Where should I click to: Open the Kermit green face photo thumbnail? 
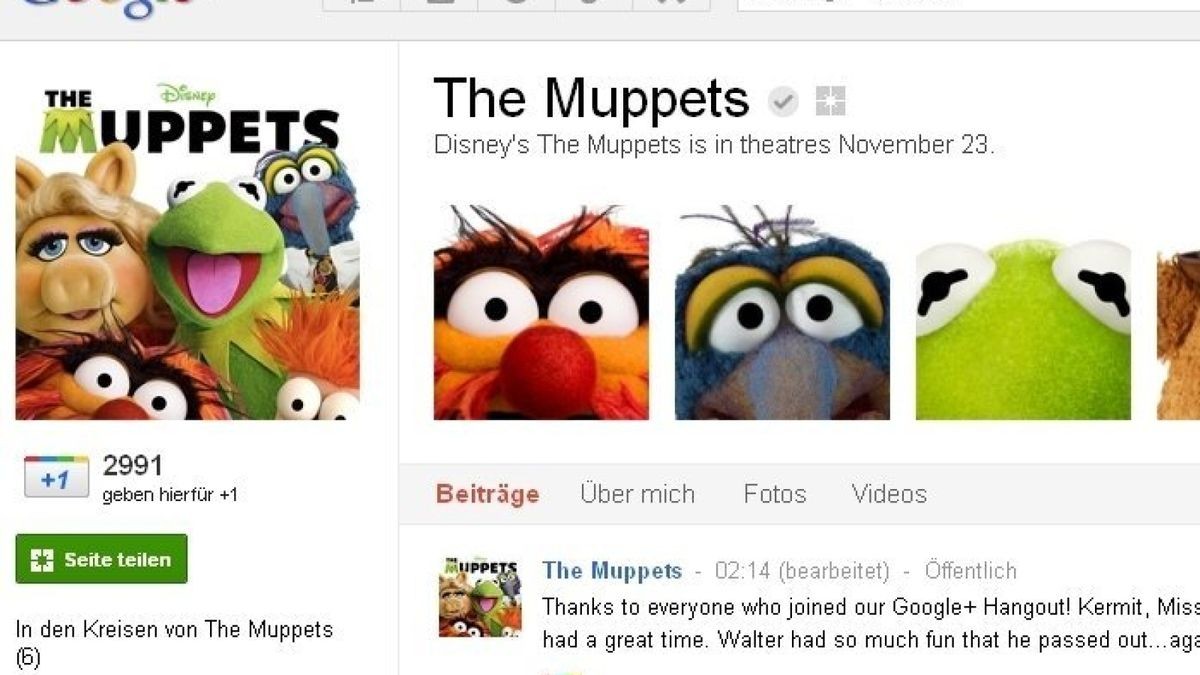pos(1023,312)
